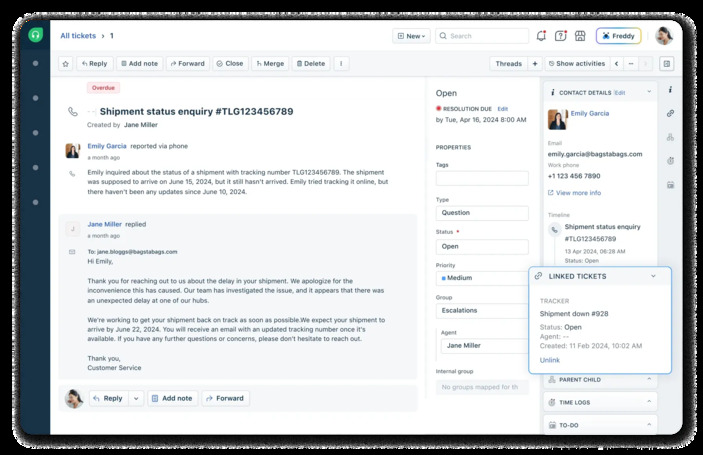Open the New dropdown menu
The image size is (703, 455).
[x=411, y=36]
